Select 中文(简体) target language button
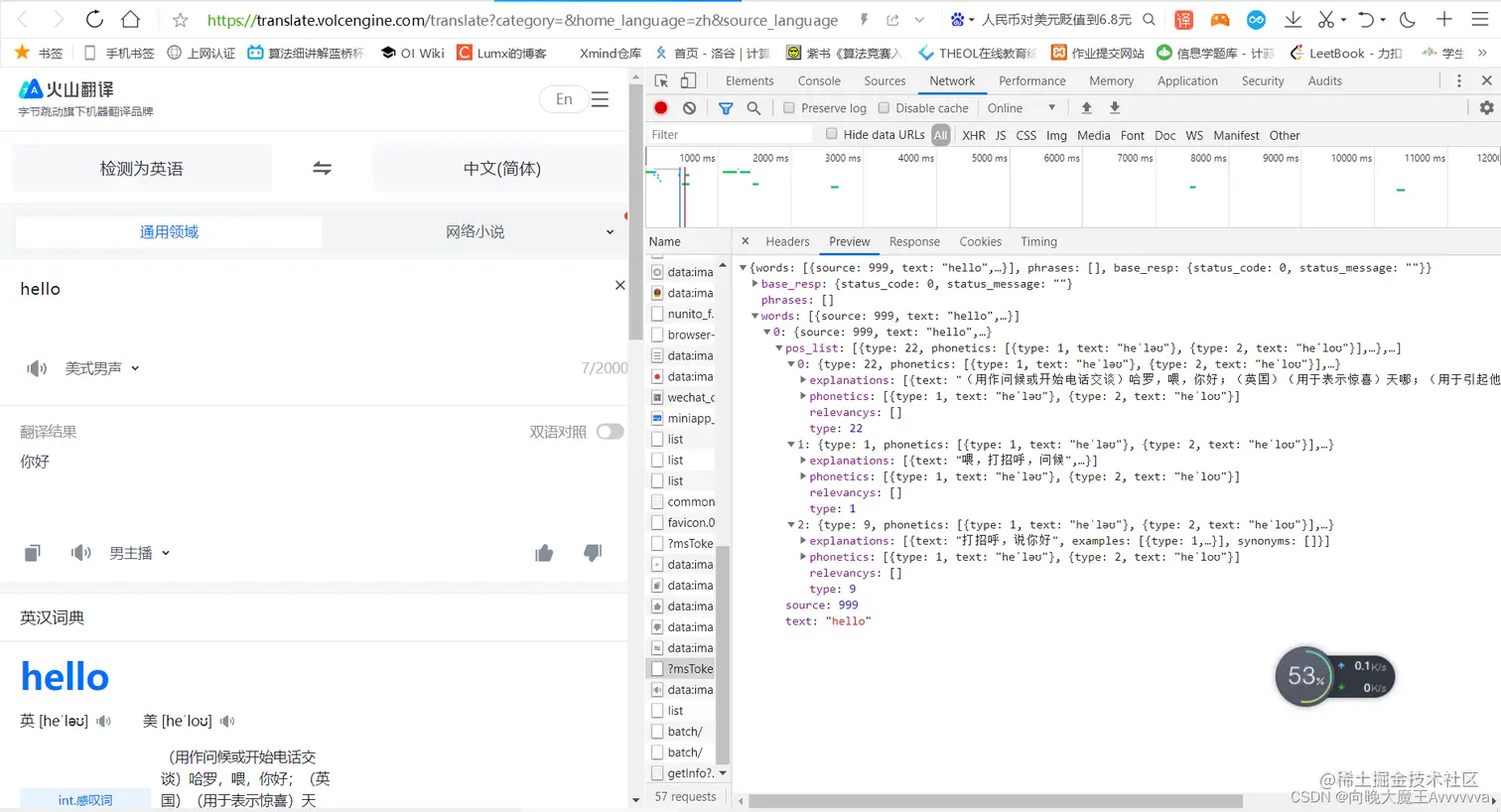The height and width of the screenshot is (812, 1501). click(501, 169)
